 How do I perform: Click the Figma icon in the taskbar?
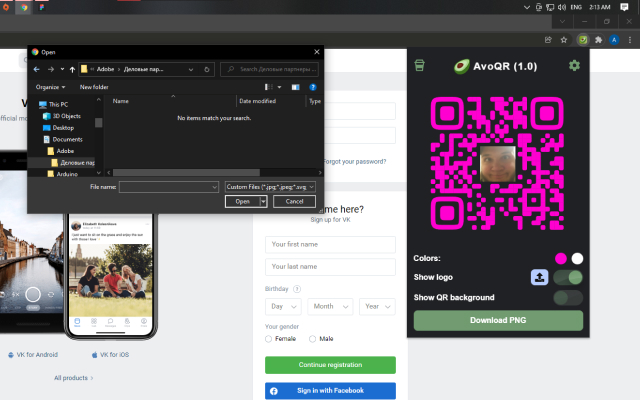coord(42,7)
